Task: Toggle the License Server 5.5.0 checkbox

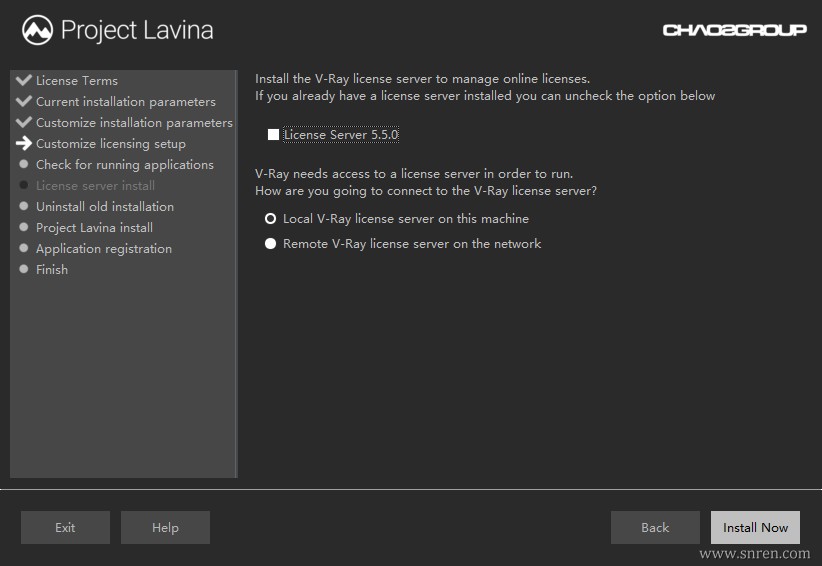Action: [273, 135]
